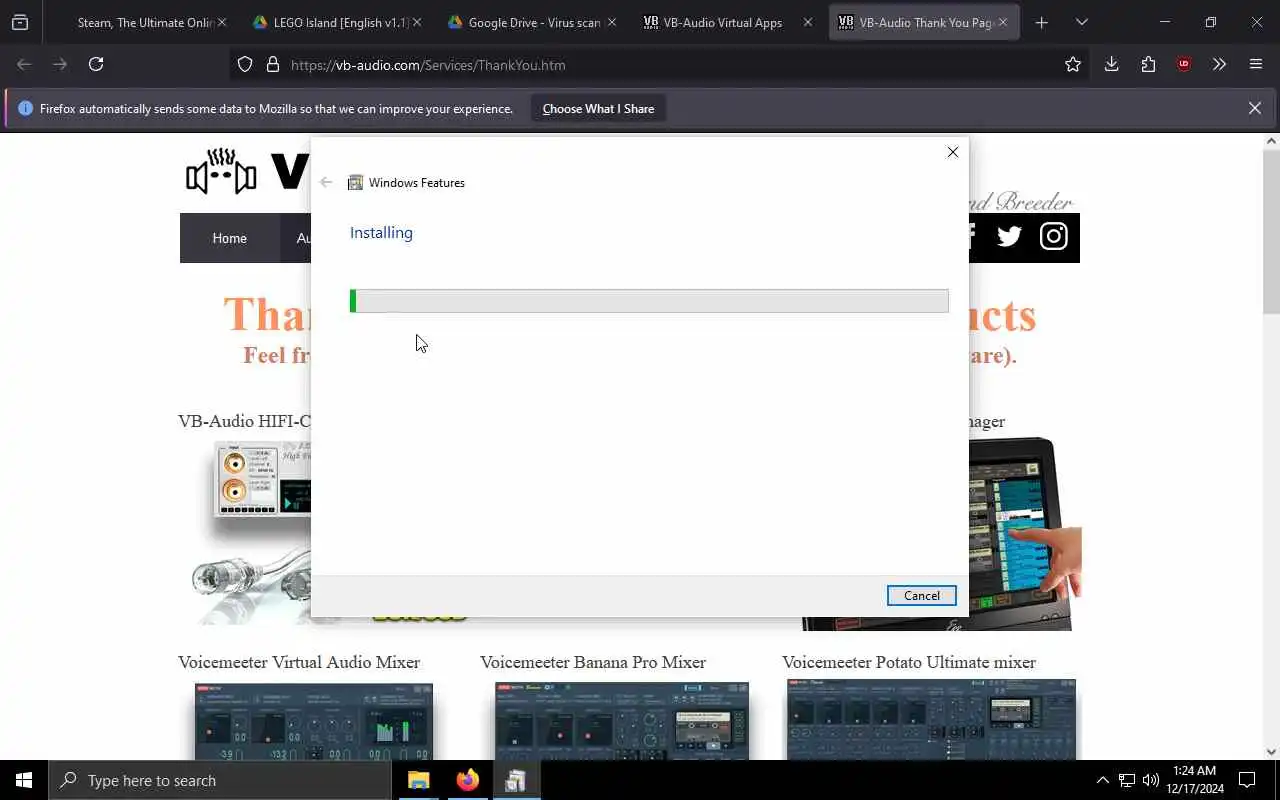Open Firefox application menu
The image size is (1280, 800).
[x=1256, y=64]
